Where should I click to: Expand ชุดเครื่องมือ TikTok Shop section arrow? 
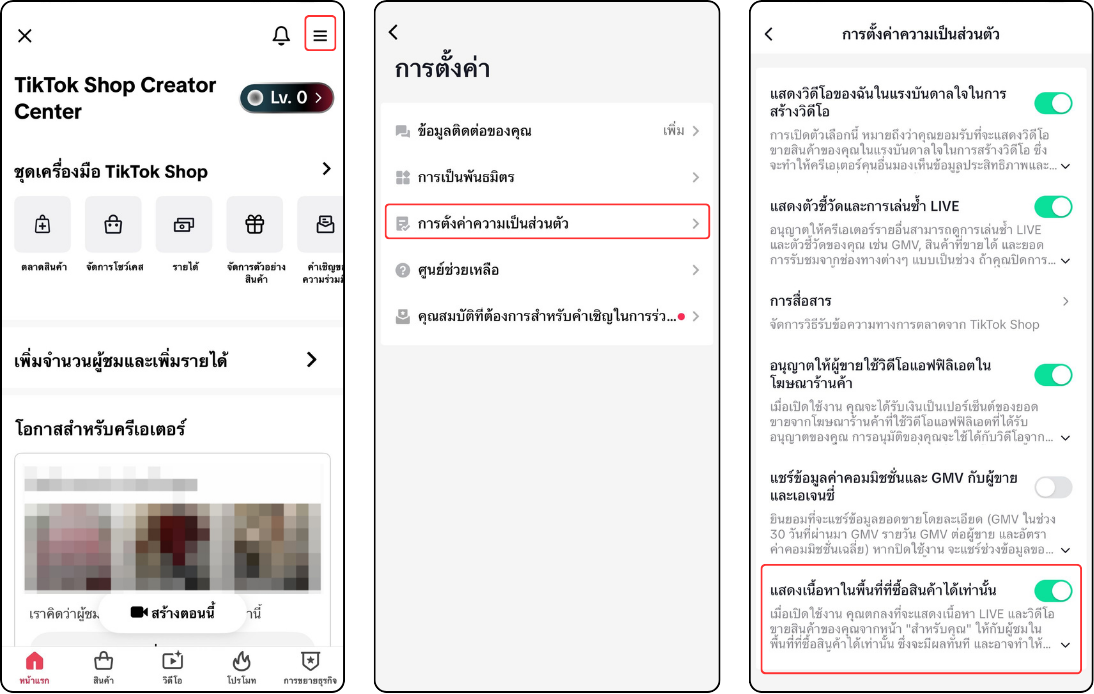tap(327, 169)
